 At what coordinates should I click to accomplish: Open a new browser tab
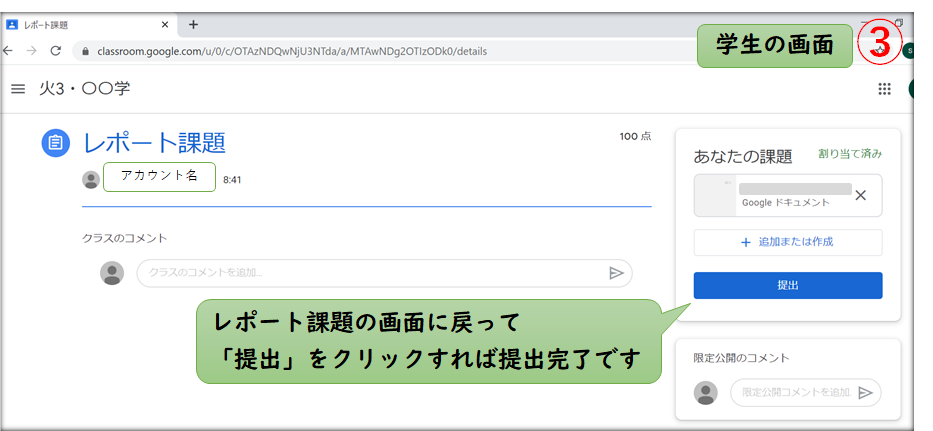click(193, 24)
